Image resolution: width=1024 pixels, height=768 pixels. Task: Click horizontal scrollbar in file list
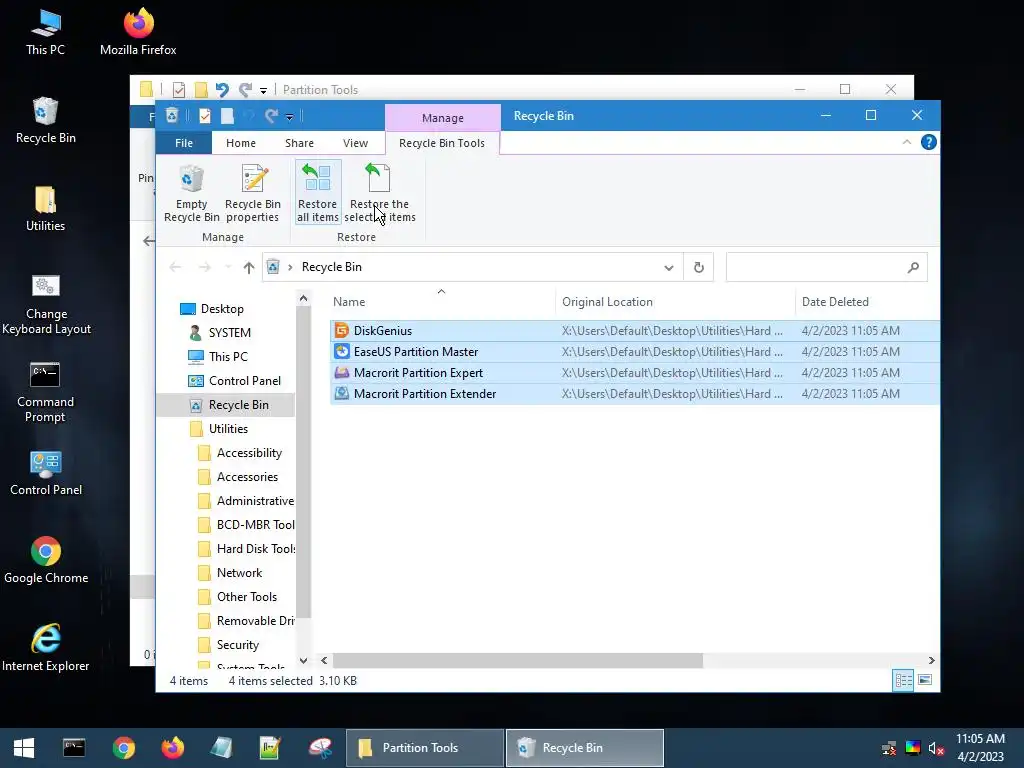517,660
